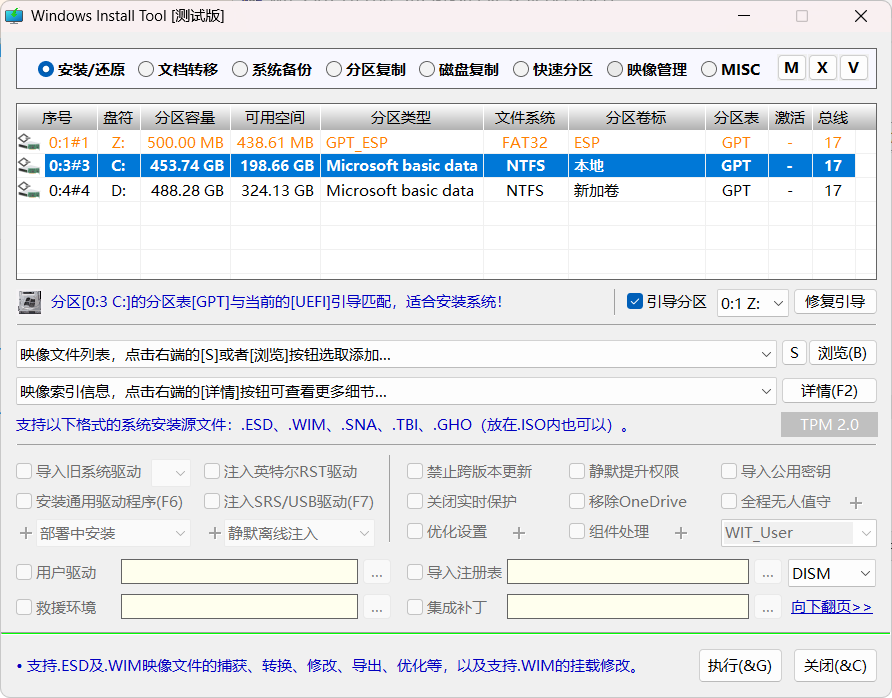Open the WIT_User dropdown
Viewport: 892px width, 698px height.
[799, 533]
